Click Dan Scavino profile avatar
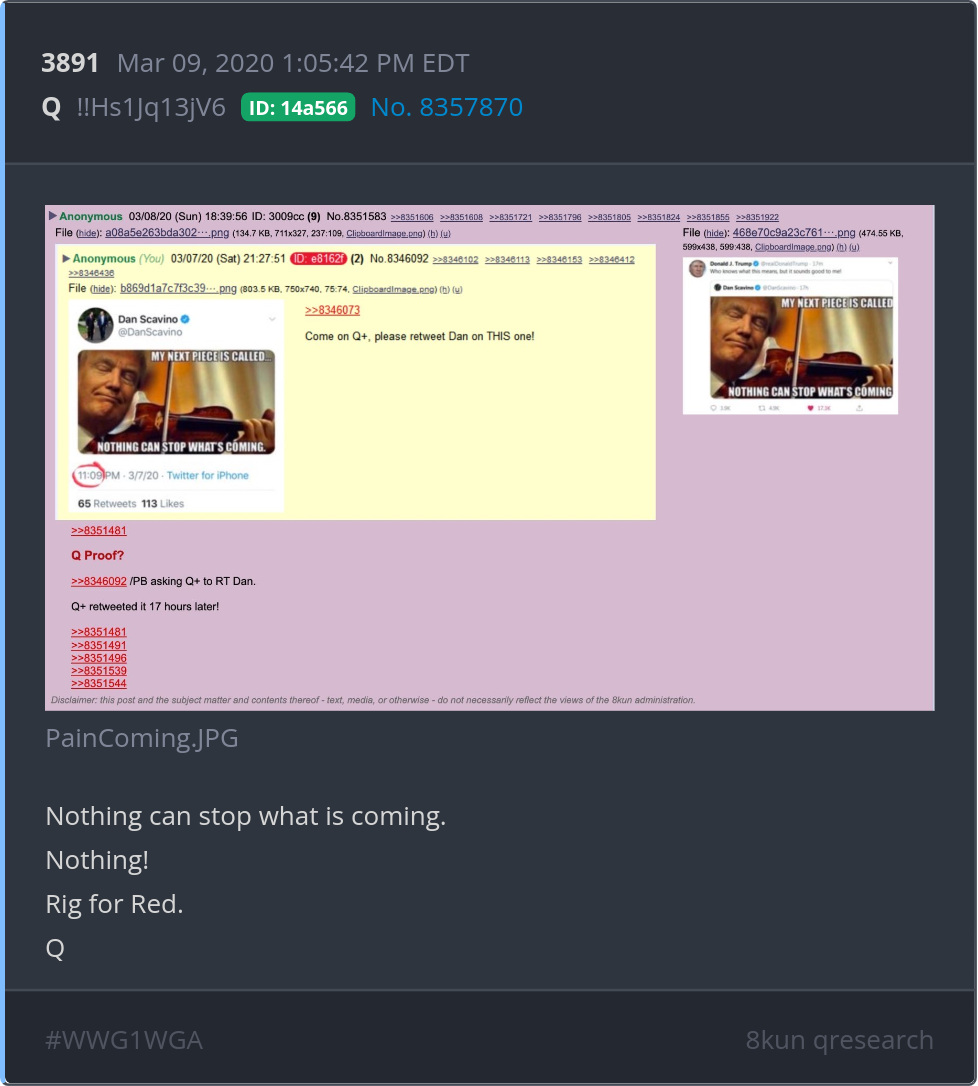The image size is (978, 1086). tap(96, 325)
